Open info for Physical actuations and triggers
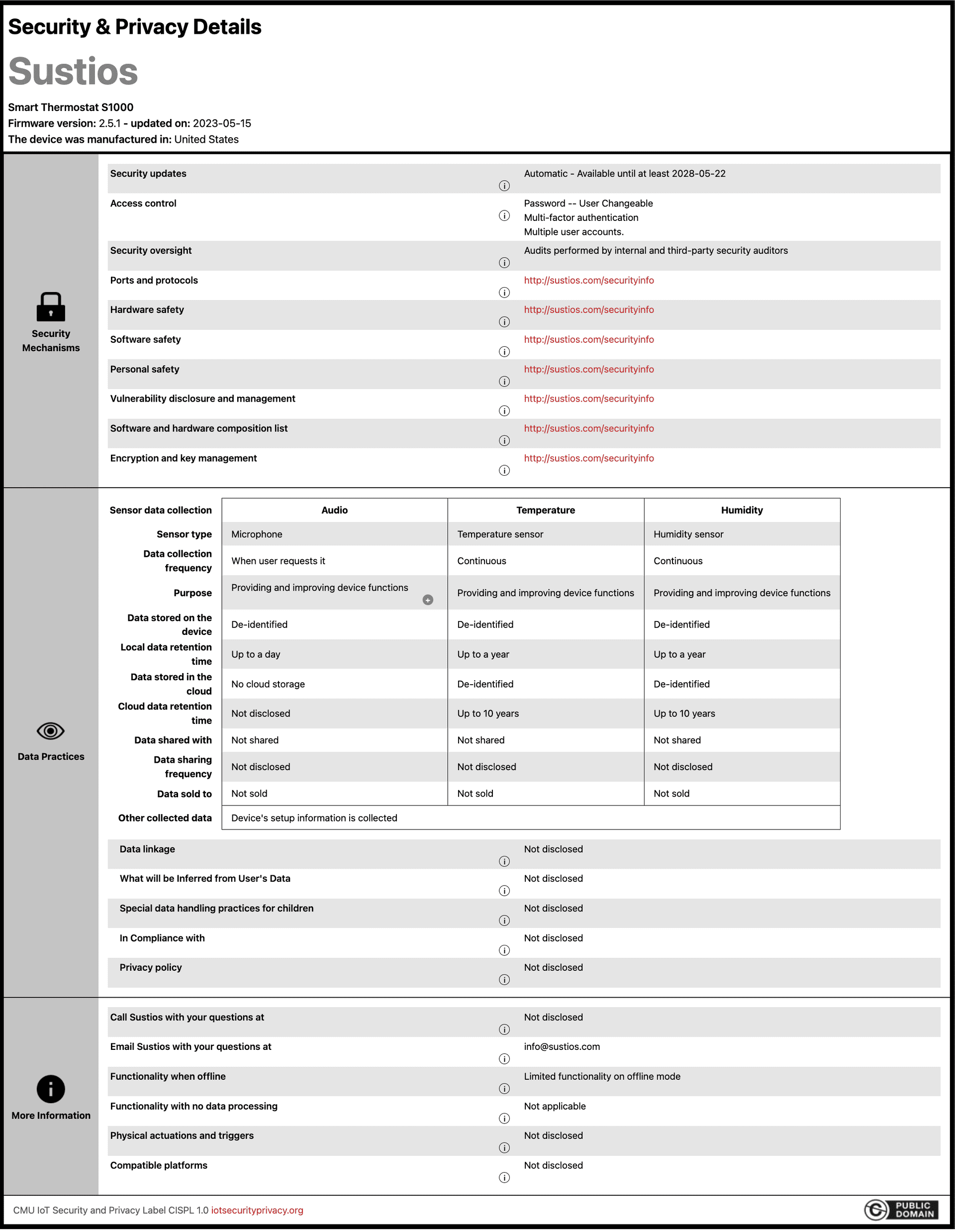Screen dimensions: 955x1232 [x=504, y=1148]
